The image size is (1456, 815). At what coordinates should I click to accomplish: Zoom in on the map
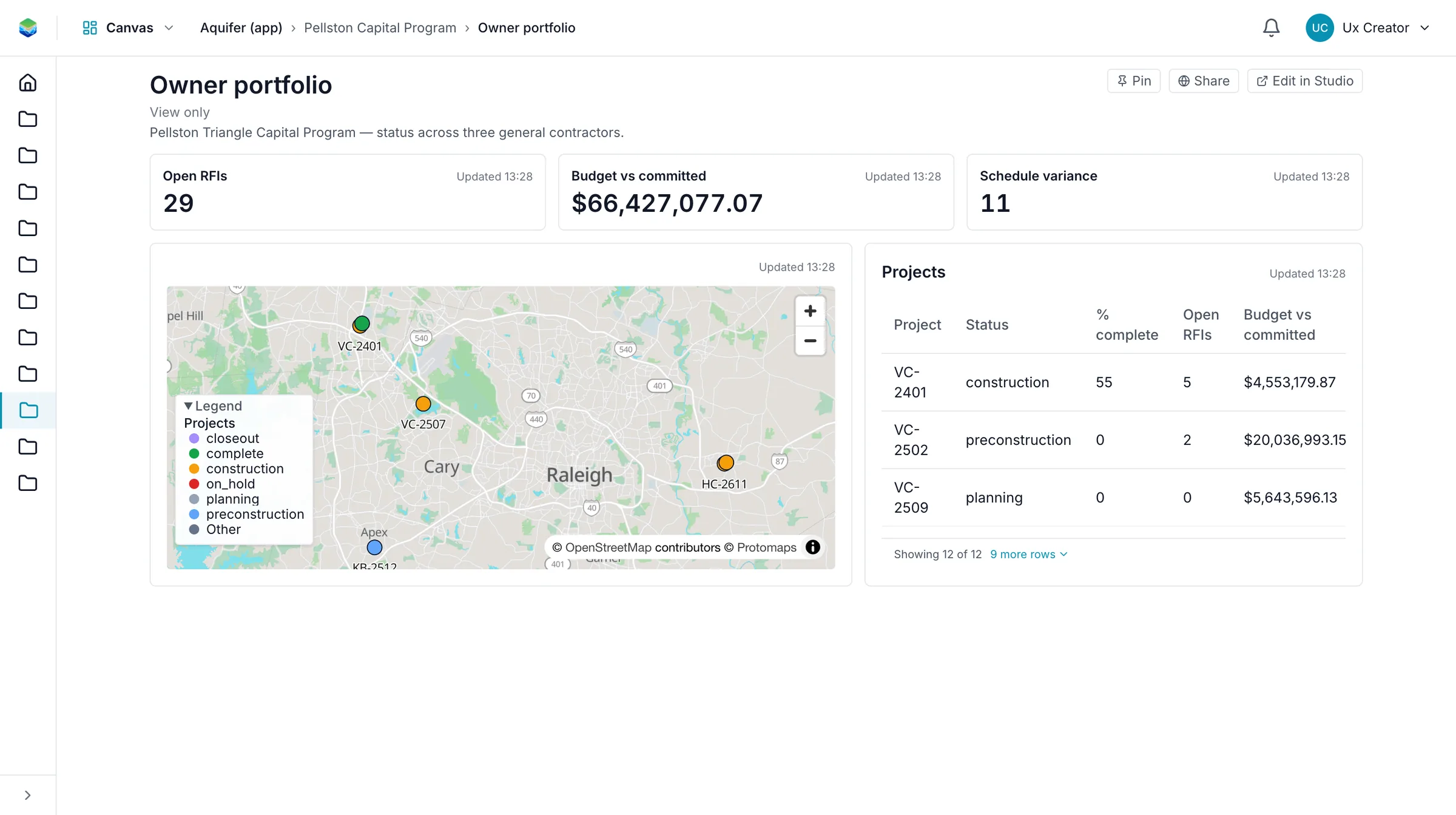(810, 311)
